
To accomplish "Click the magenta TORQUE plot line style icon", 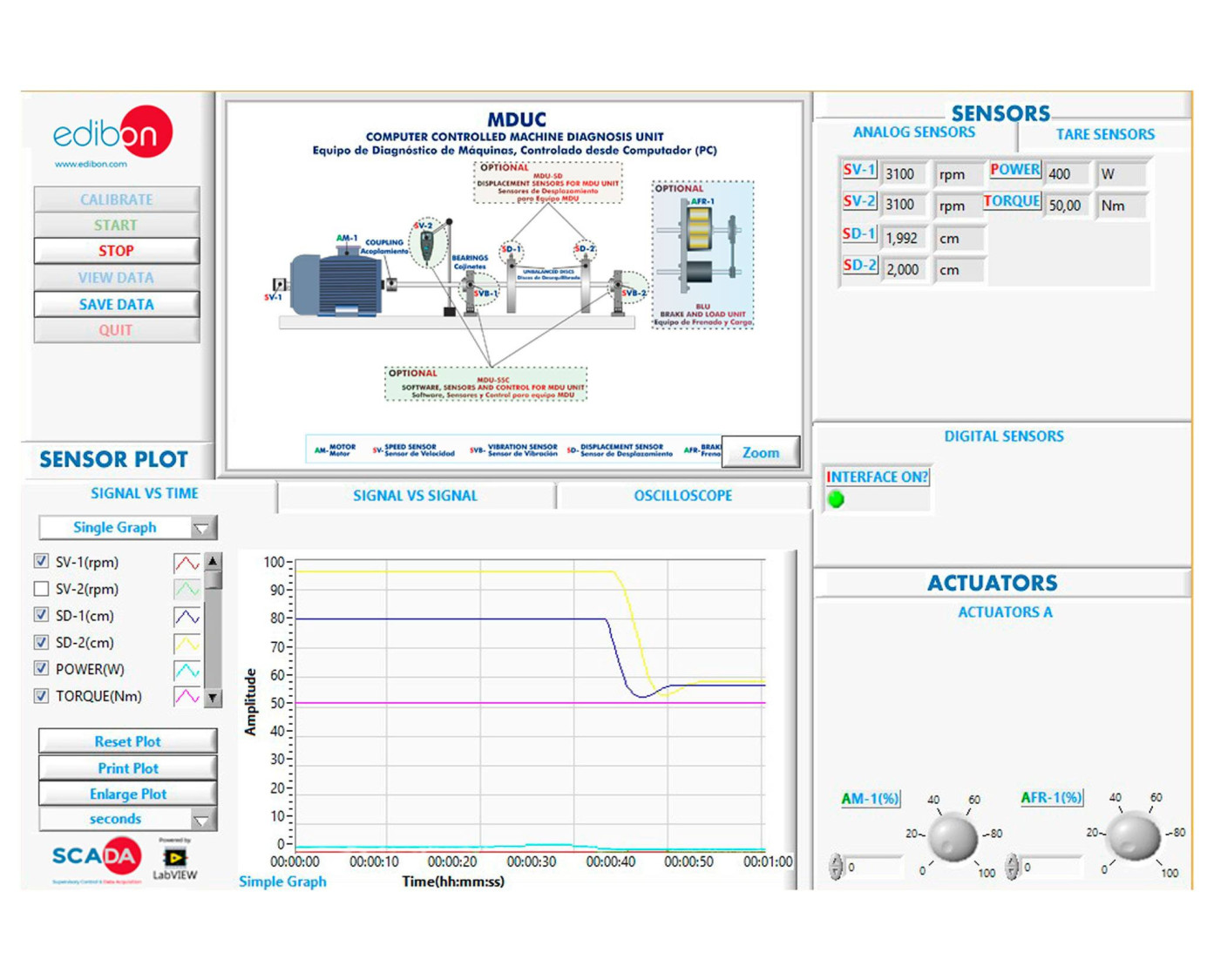I will 187,697.
